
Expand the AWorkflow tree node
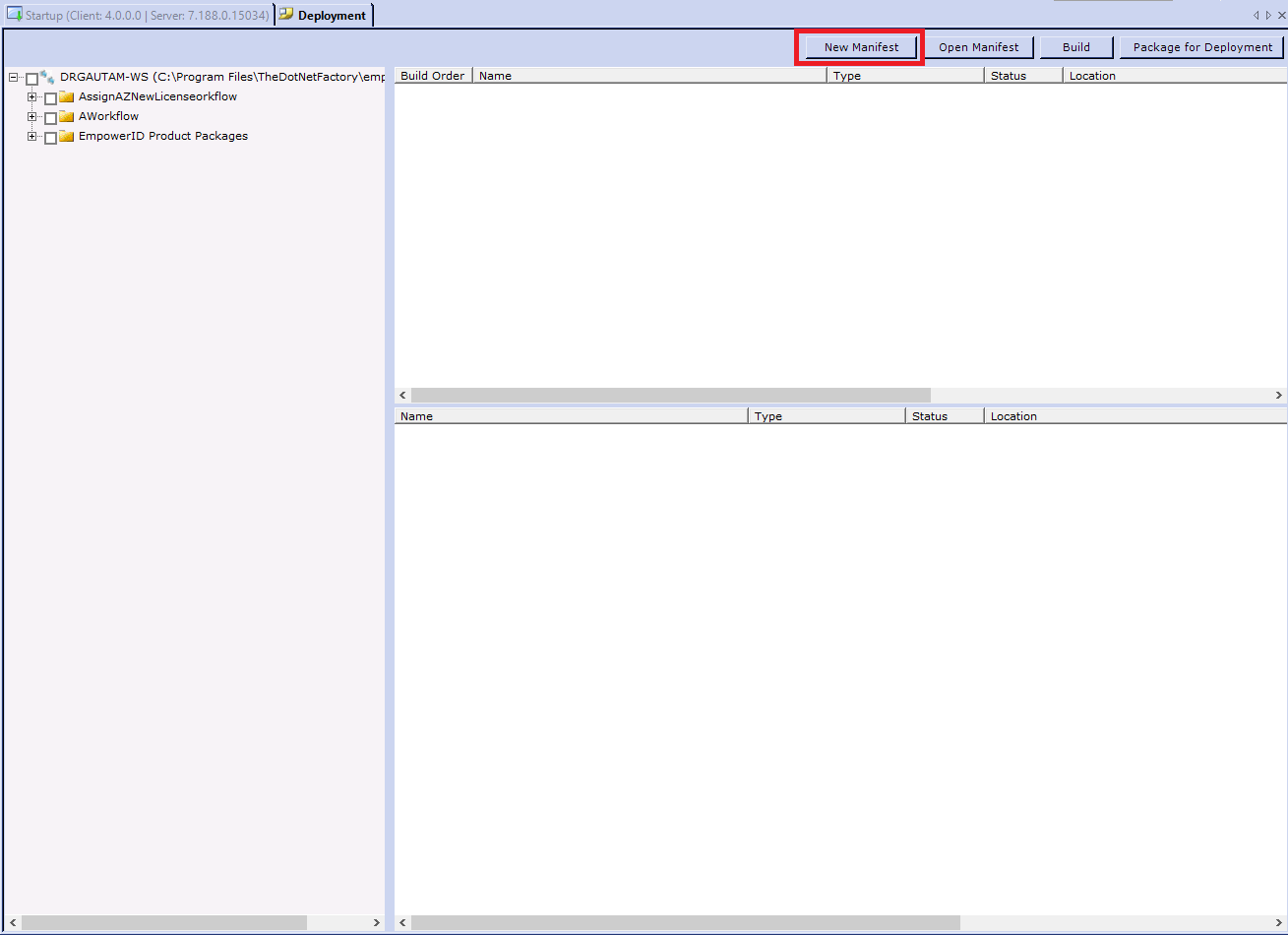click(32, 117)
